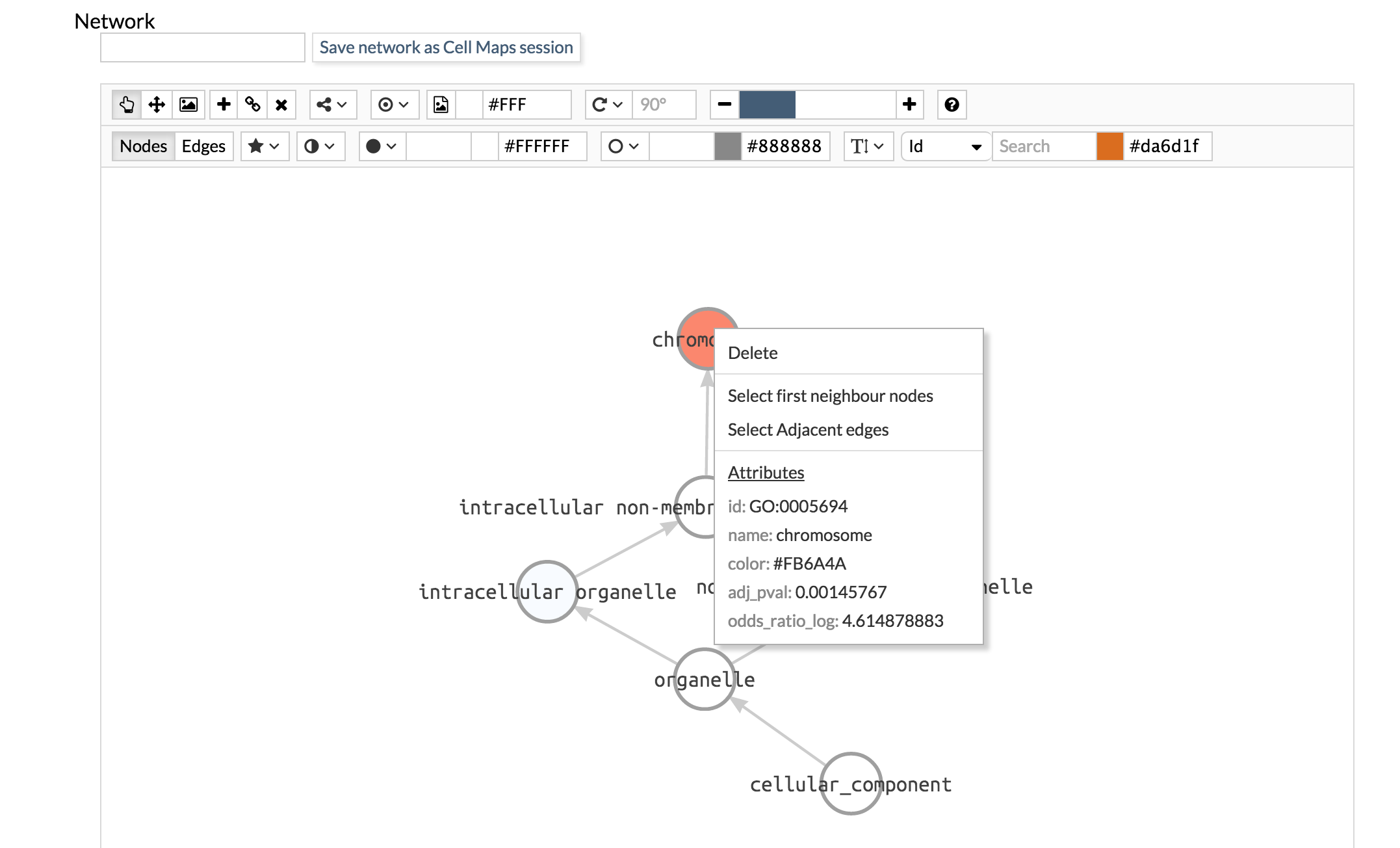The width and height of the screenshot is (1400, 848).
Task: Click the gray #888888 stroke color swatch
Action: coord(728,146)
